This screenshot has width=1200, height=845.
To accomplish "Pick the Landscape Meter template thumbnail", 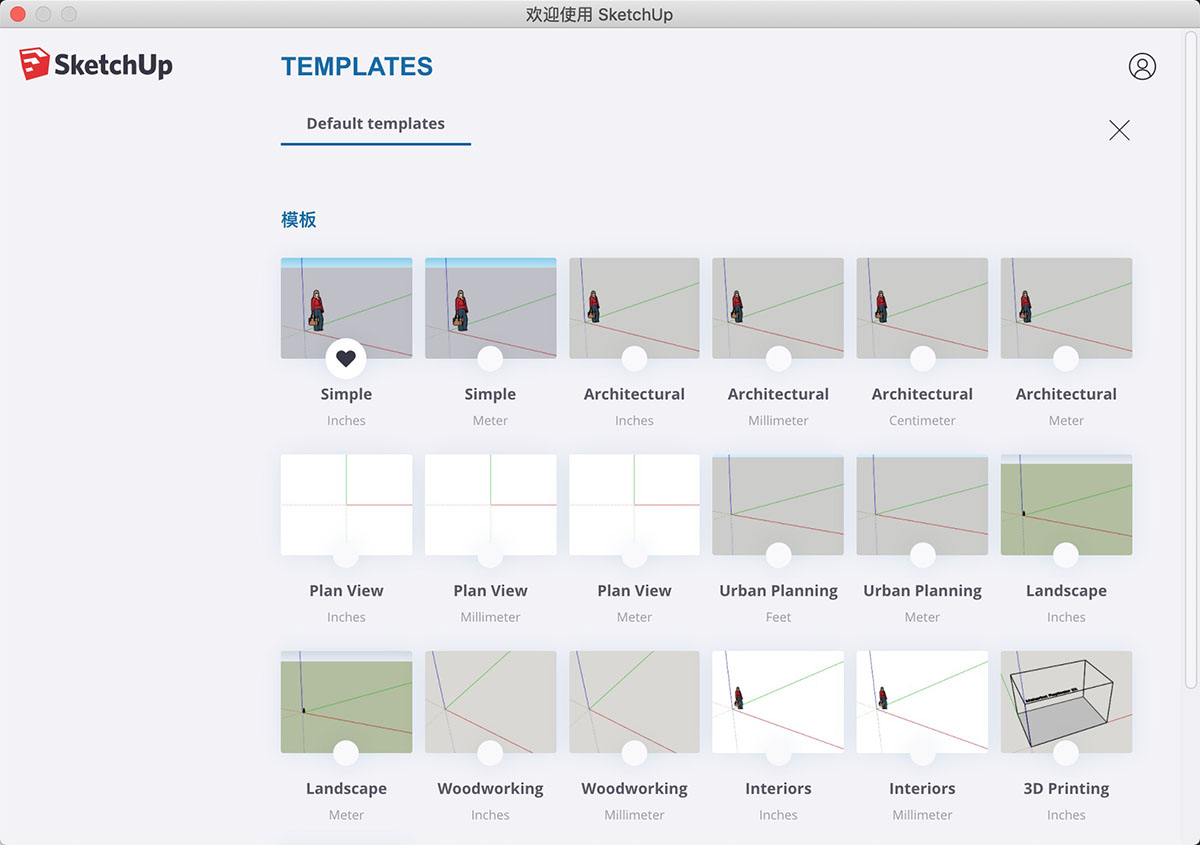I will click(346, 700).
